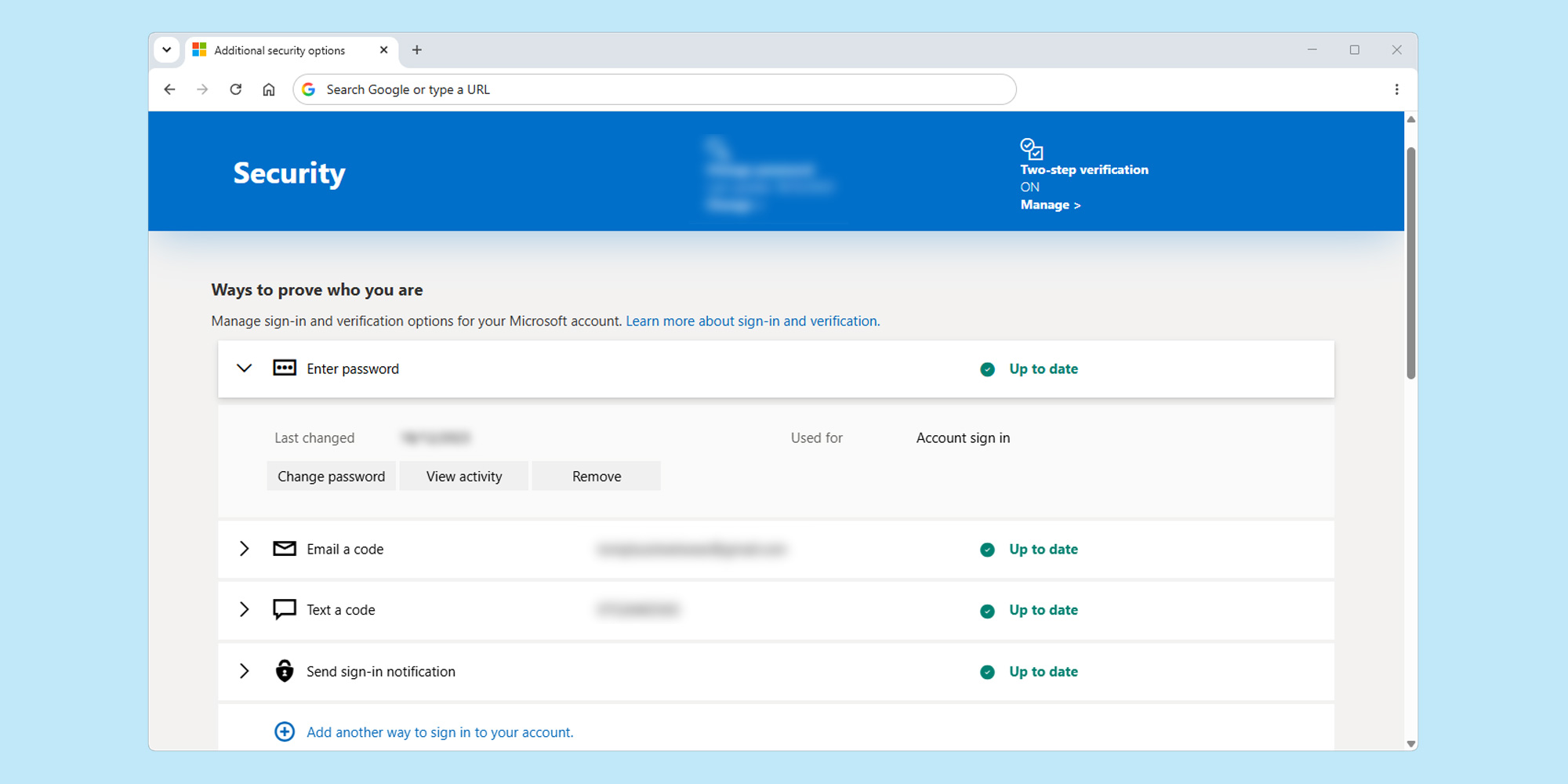Click the View activity button
Viewport: 1568px width, 784px height.
tap(464, 476)
